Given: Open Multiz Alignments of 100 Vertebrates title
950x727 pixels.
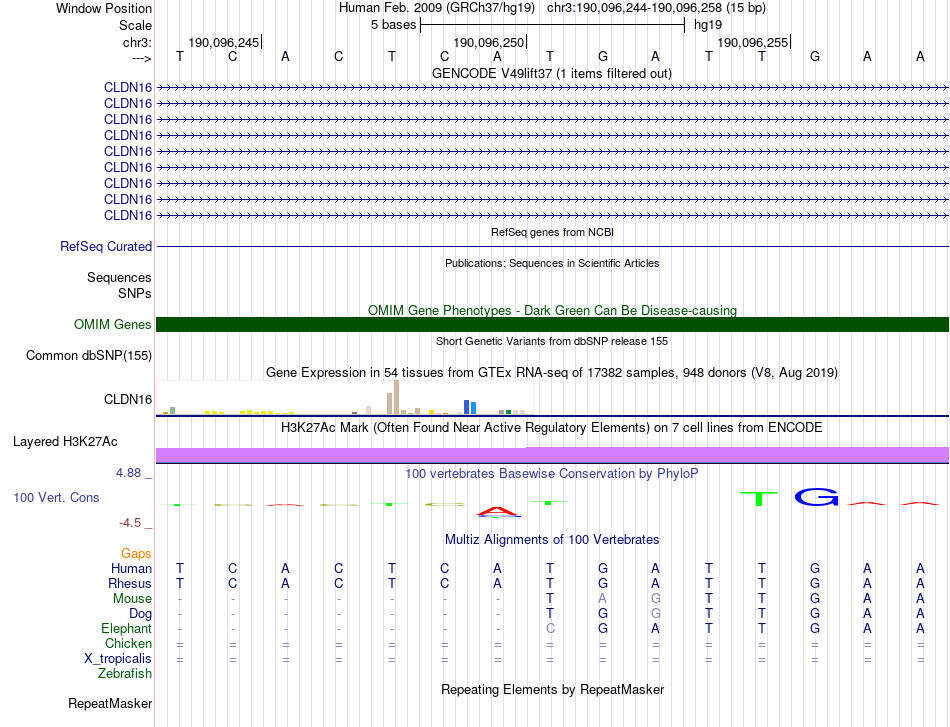Looking at the screenshot, I should (x=552, y=540).
